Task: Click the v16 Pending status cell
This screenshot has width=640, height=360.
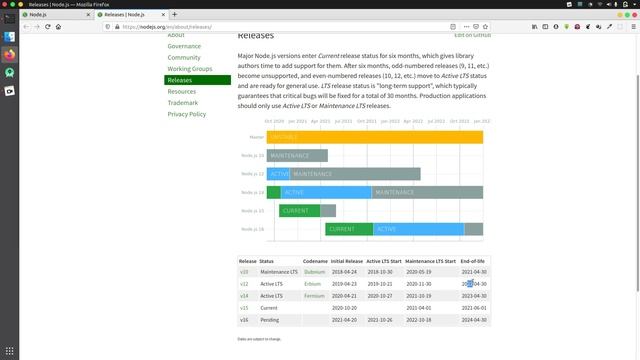Action: 270,320
